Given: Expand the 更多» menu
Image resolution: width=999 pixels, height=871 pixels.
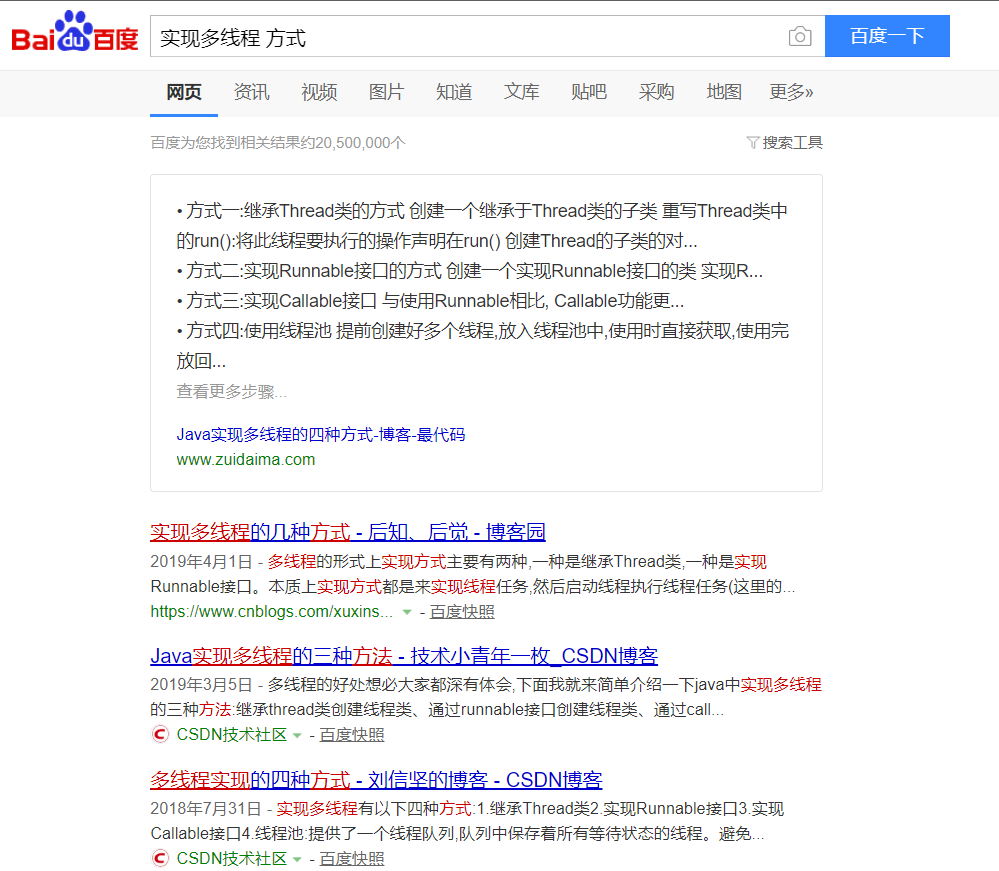Looking at the screenshot, I should (791, 92).
